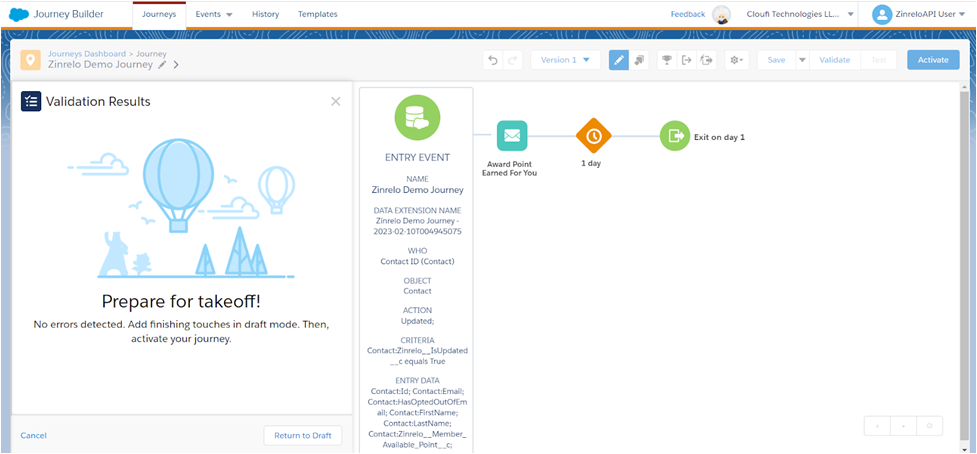Image resolution: width=977 pixels, height=454 pixels.
Task: Edit journey name with pencil icon
Action: pos(162,65)
